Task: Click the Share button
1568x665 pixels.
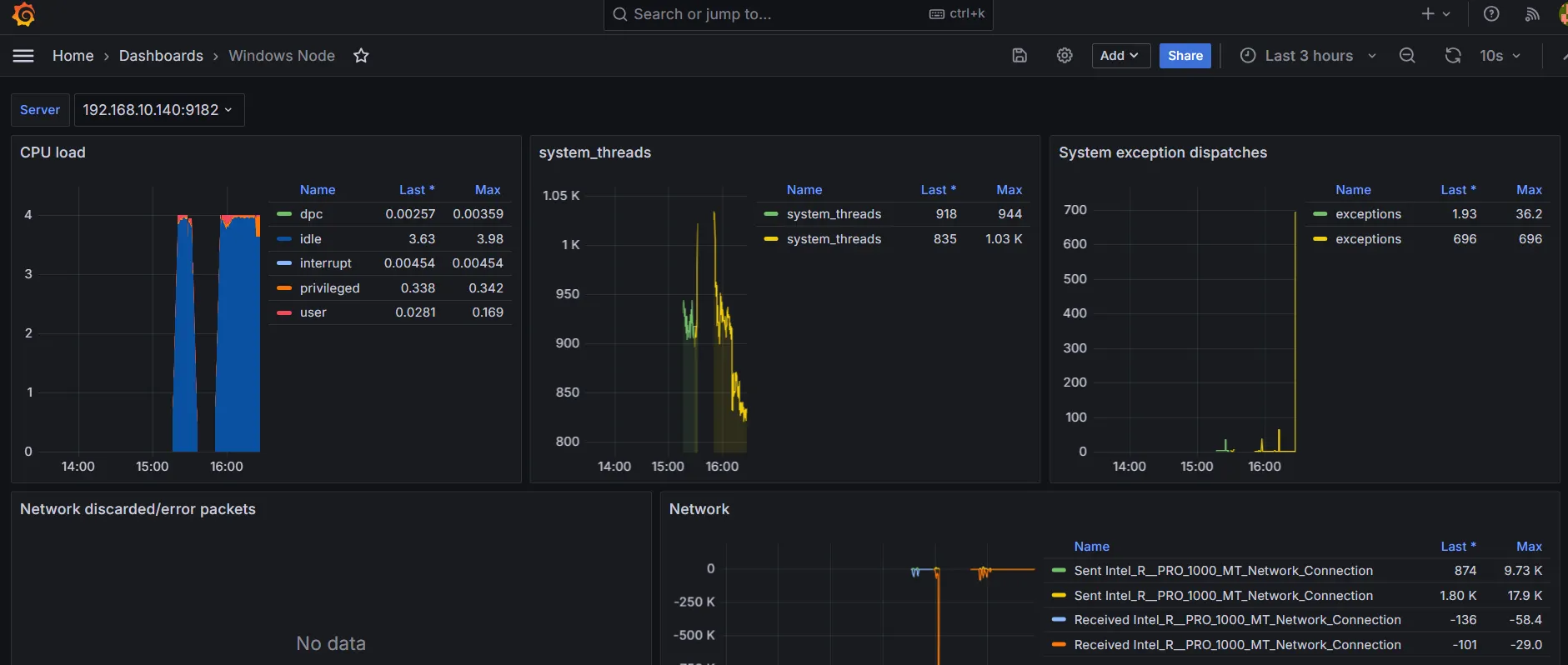Action: pos(1185,56)
